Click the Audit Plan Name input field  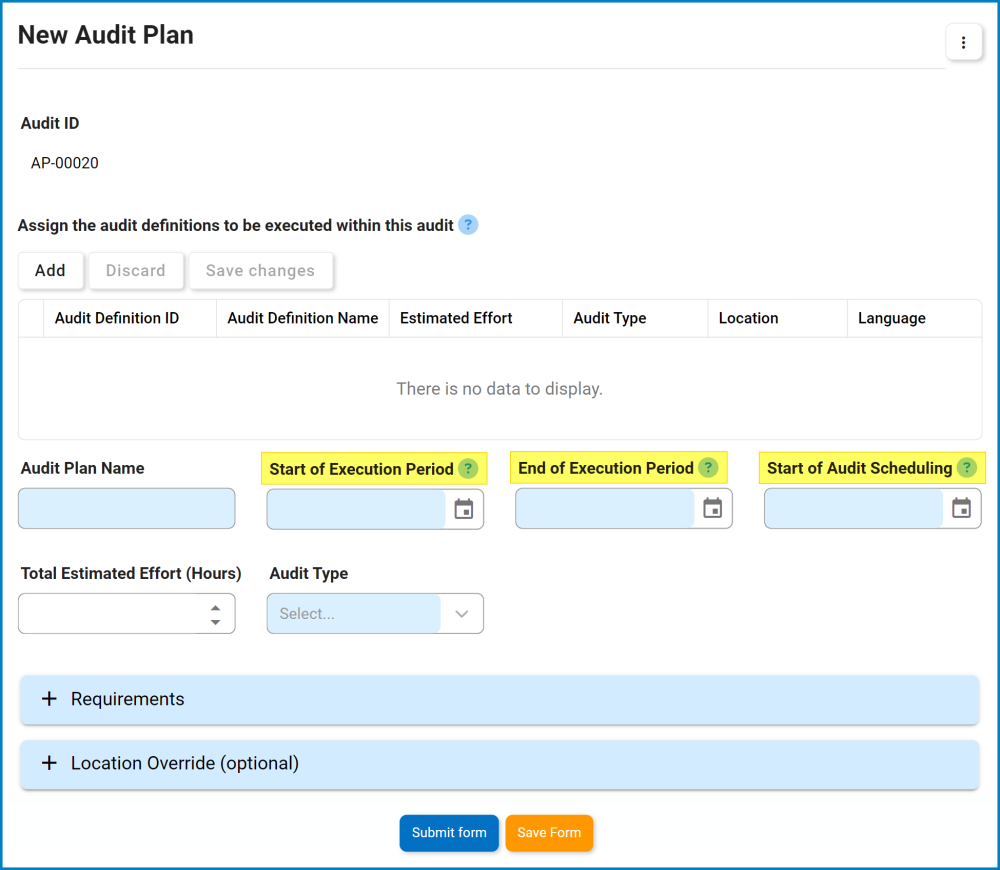tap(126, 508)
